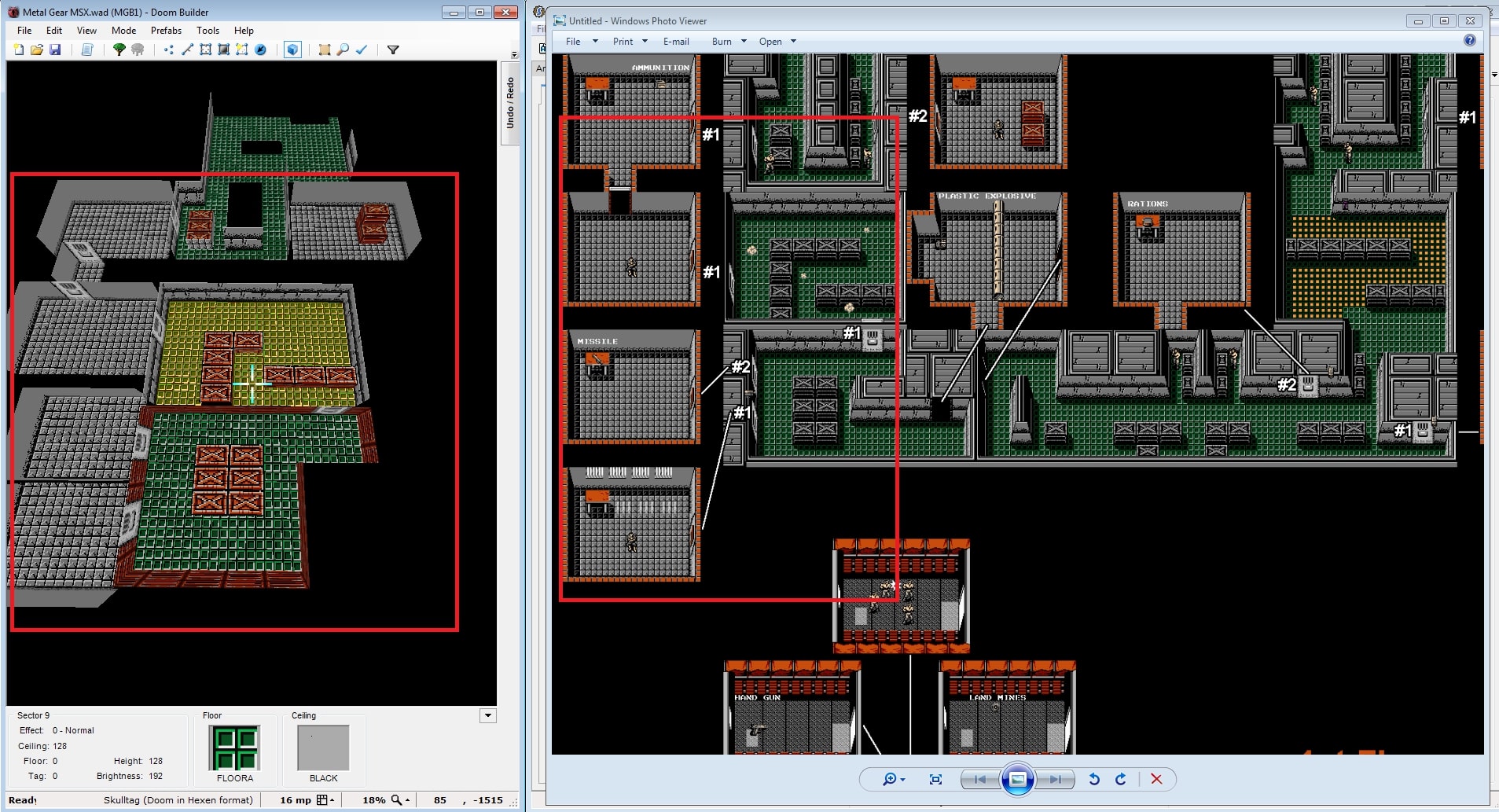Screen dimensions: 1499x812
Task: Open the things filter funnel icon
Action: tap(393, 50)
